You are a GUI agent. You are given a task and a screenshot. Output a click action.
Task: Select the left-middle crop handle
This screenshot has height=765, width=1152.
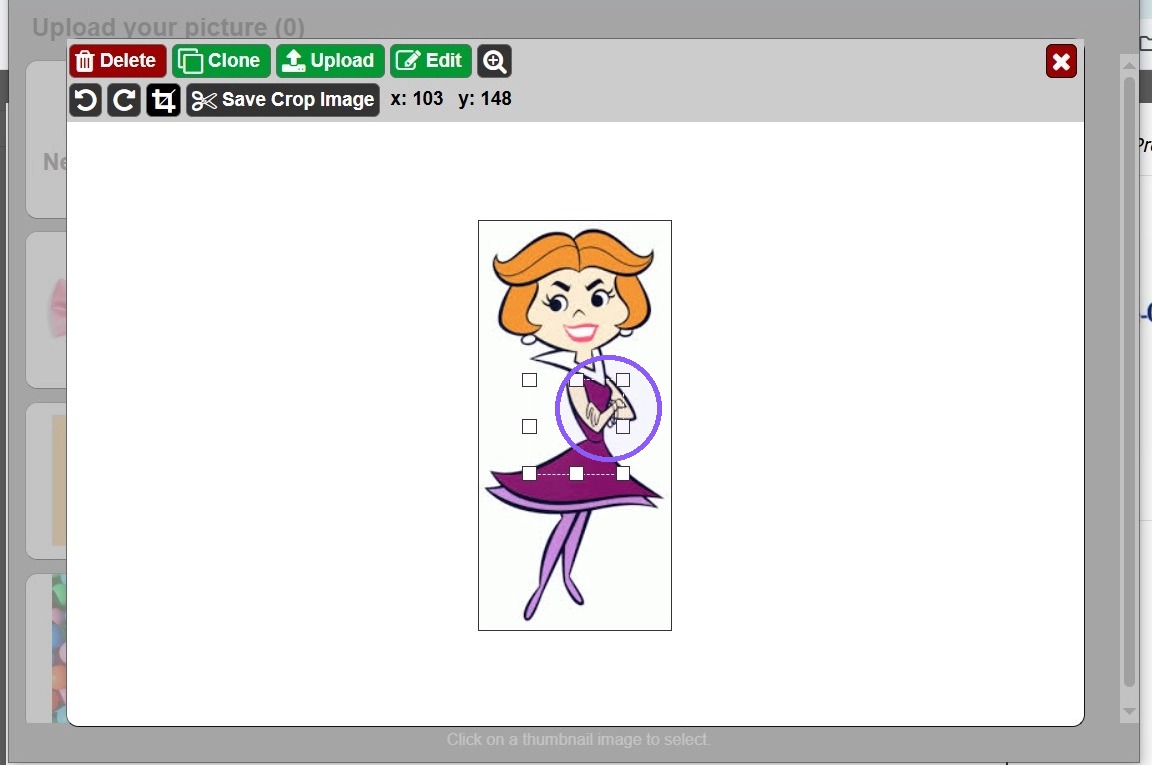click(529, 426)
